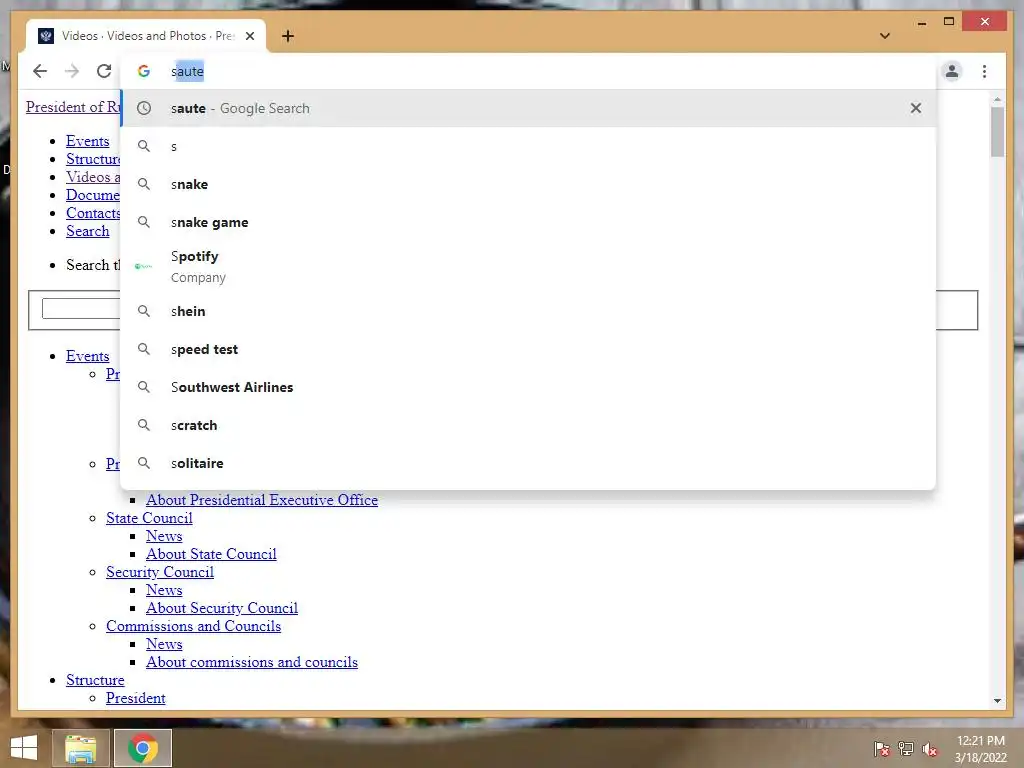The image size is (1024, 768).
Task: Open the State Council link
Action: coord(149,518)
